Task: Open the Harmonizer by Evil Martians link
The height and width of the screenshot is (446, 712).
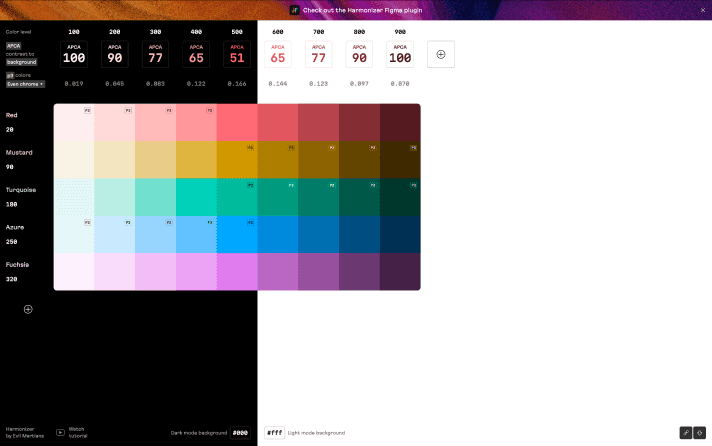Action: 25,432
